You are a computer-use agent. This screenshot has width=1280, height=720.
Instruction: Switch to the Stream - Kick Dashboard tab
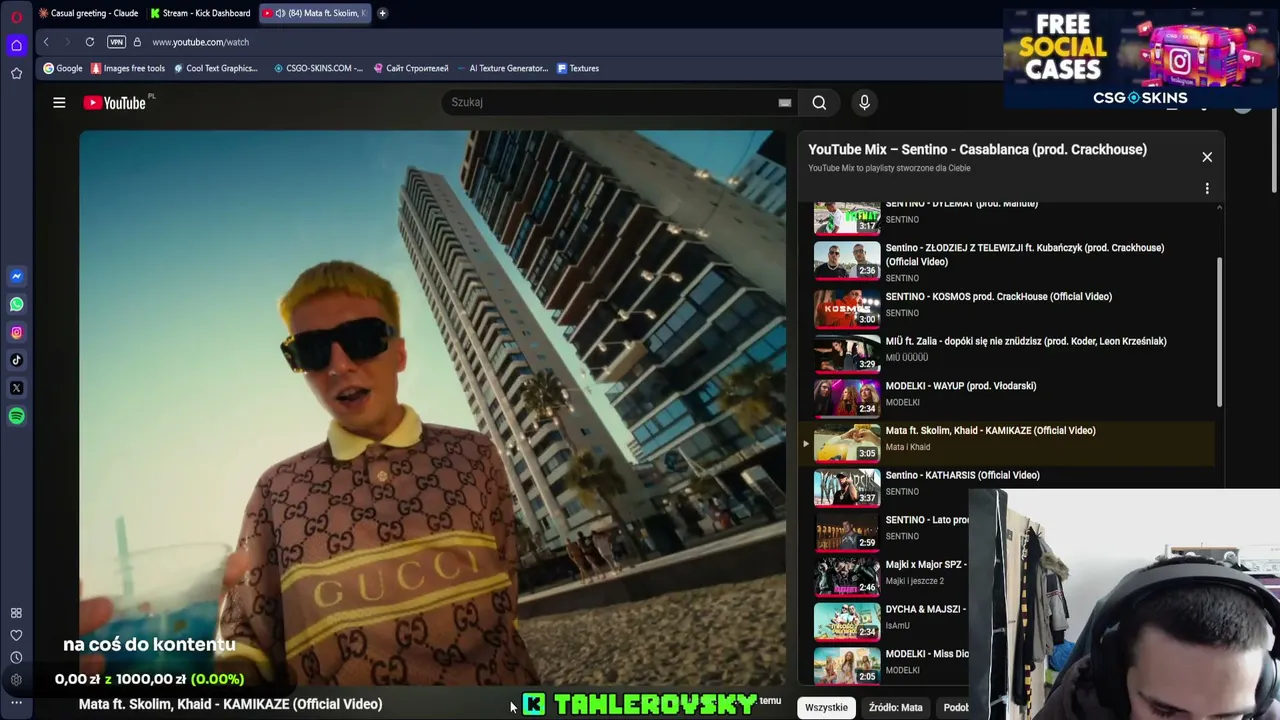[x=200, y=13]
